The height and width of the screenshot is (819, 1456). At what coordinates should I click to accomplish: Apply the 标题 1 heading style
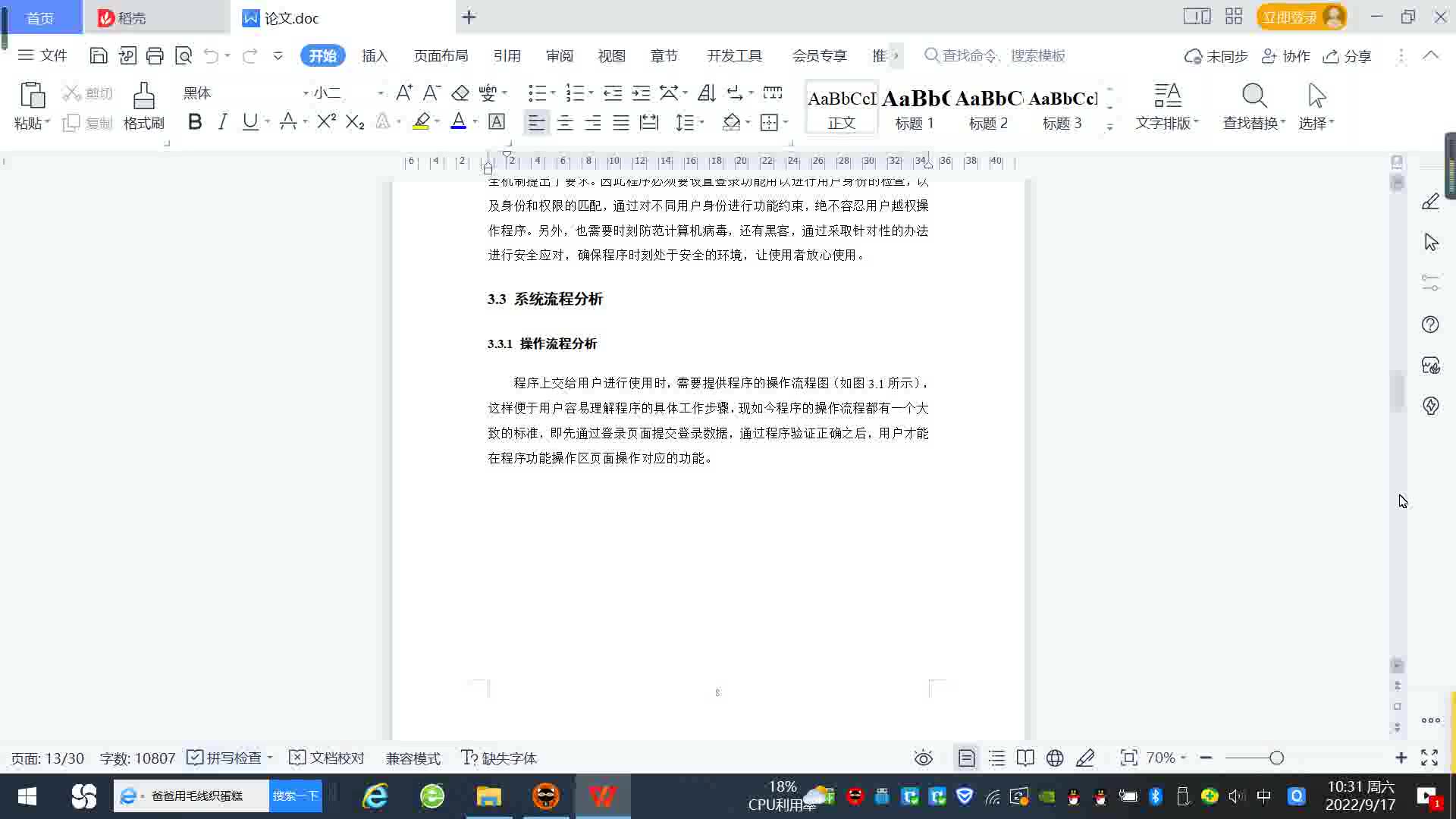915,108
